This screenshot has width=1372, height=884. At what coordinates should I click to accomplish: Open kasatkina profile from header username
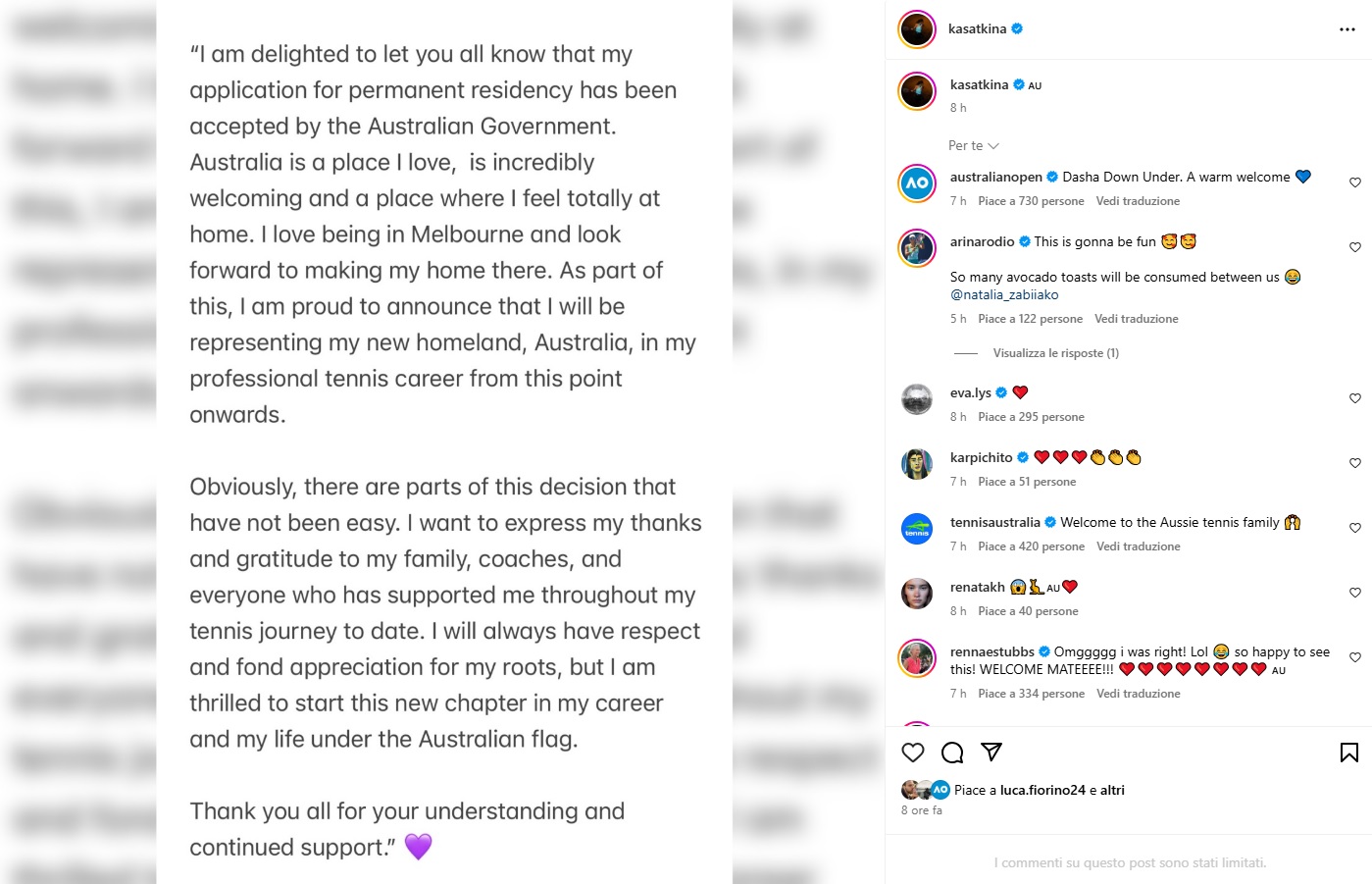tap(977, 29)
